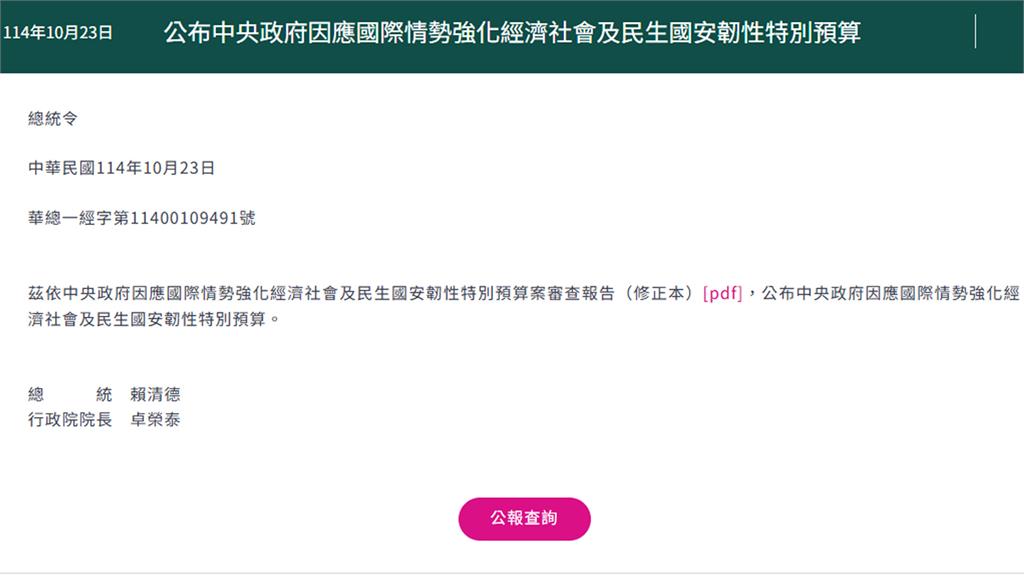Click the header date 114年10月23日
Viewport: 1024px width, 576px height.
point(58,33)
